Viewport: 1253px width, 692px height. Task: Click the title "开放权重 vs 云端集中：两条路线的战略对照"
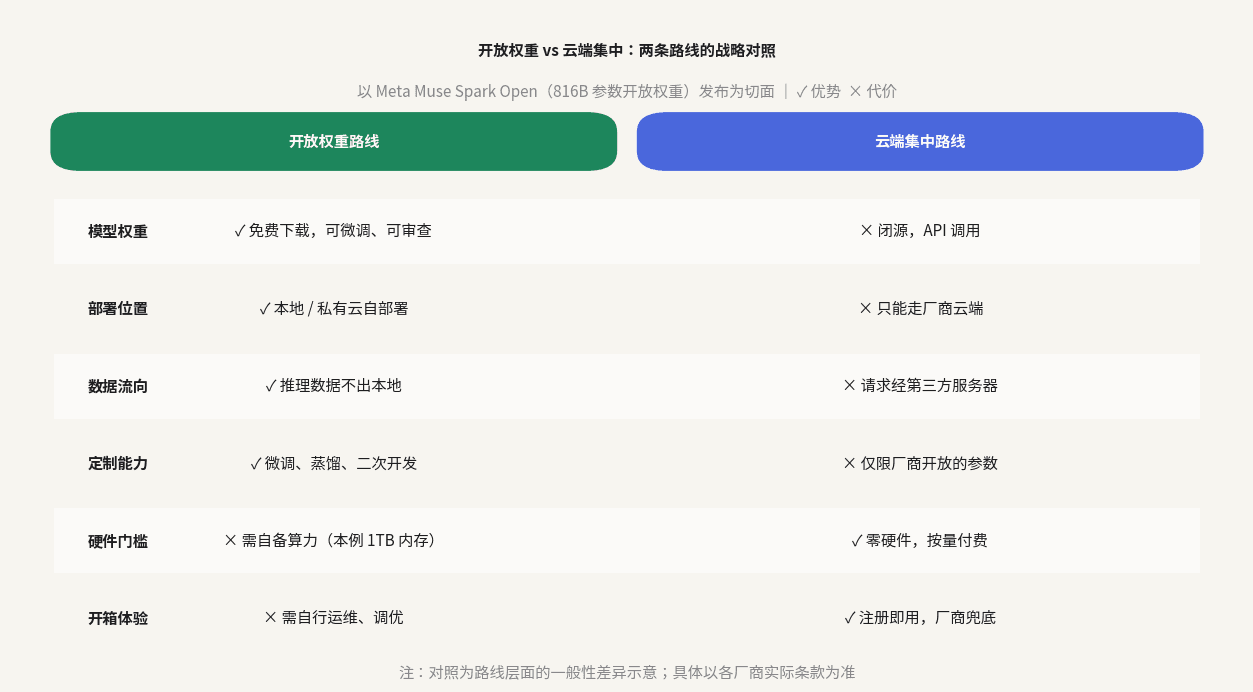(x=626, y=50)
